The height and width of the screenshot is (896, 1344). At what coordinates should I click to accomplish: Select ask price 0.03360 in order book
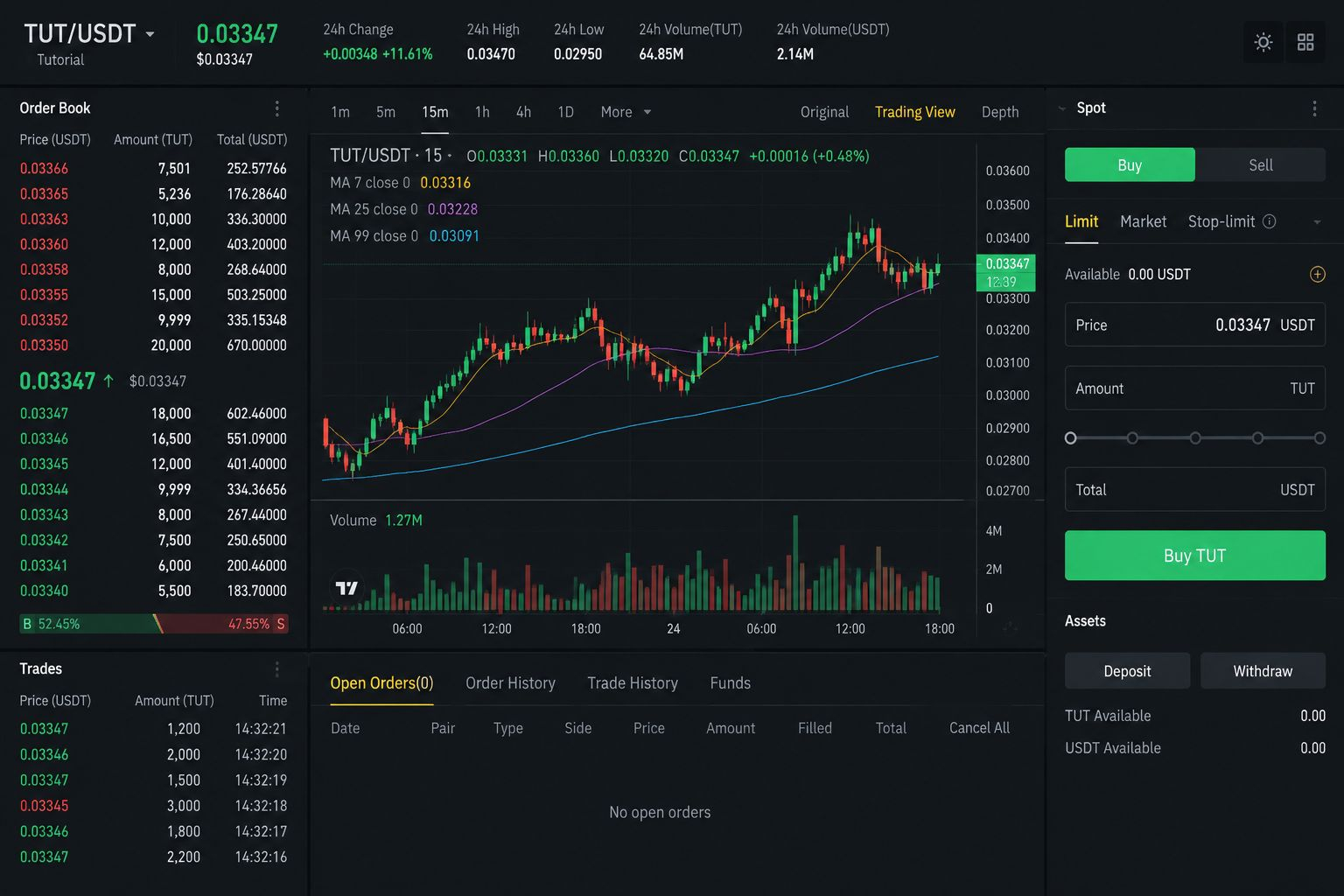click(44, 245)
